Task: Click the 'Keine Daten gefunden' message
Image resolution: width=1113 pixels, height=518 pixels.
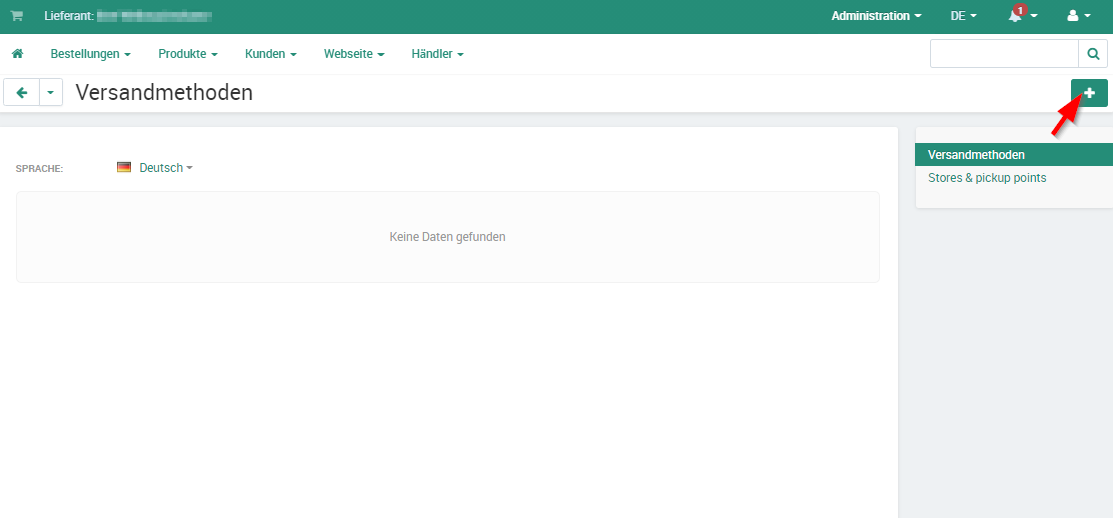Action: pyautogui.click(x=447, y=237)
